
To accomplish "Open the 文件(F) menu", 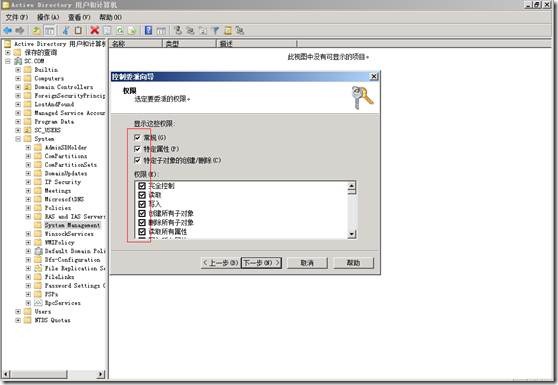I will (17, 17).
